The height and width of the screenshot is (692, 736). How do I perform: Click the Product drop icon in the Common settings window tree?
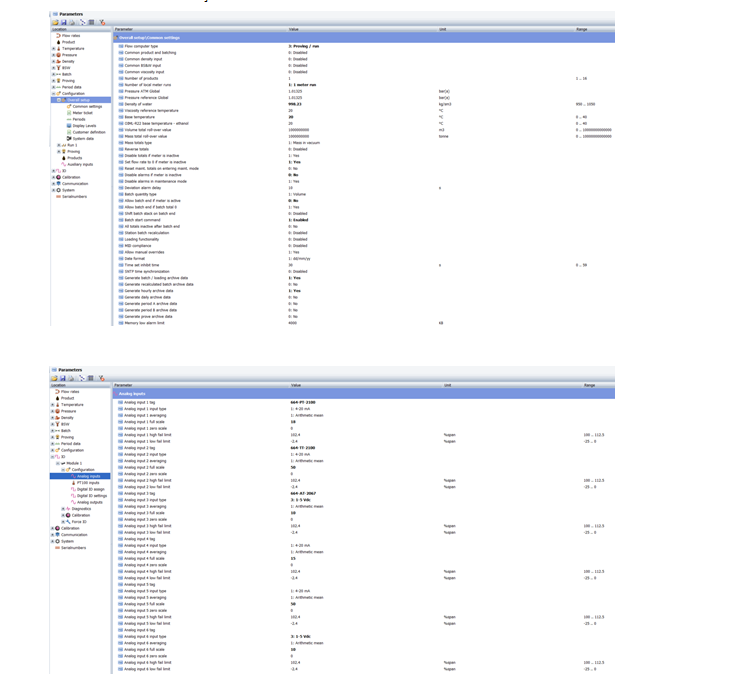pos(58,42)
